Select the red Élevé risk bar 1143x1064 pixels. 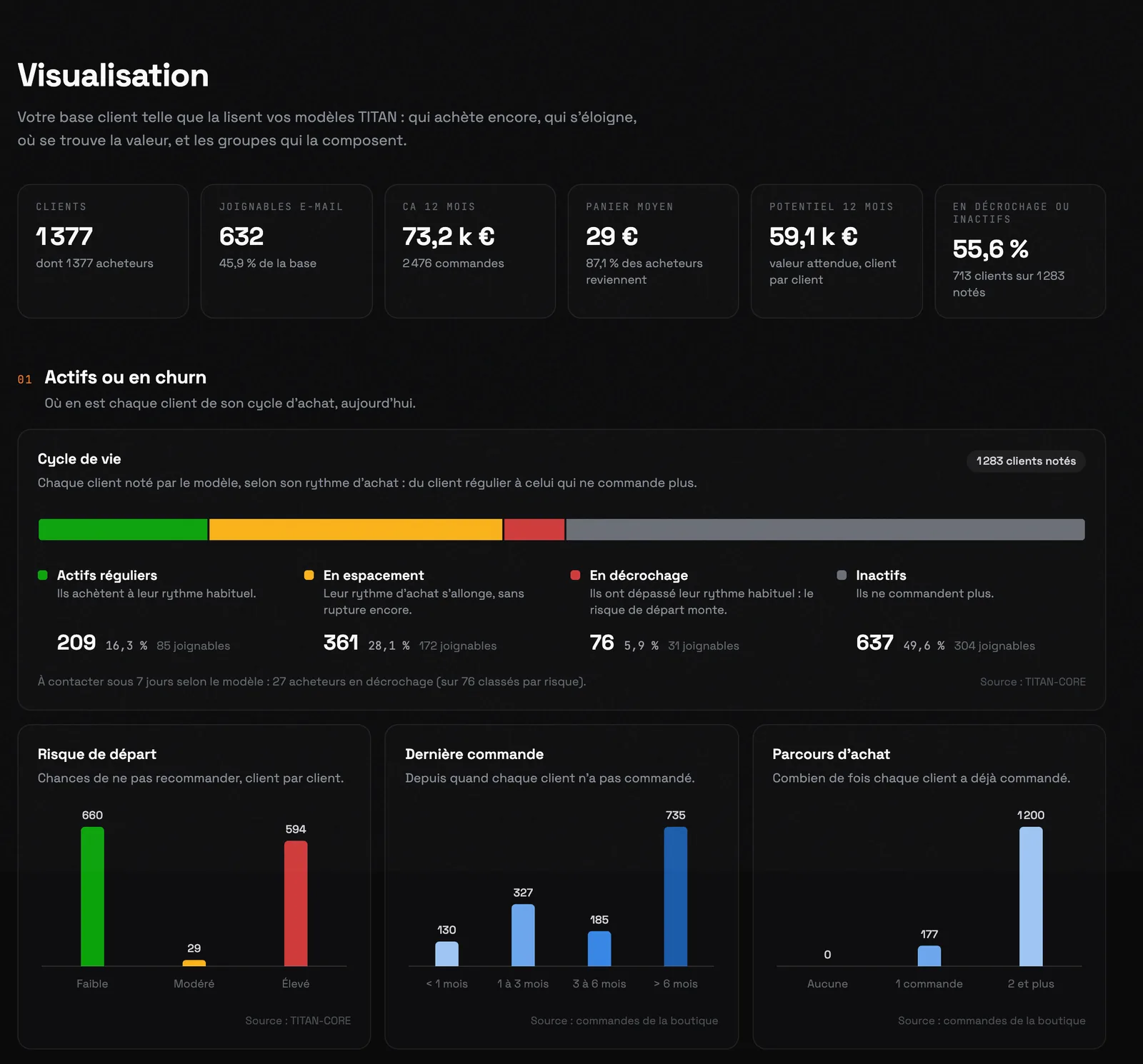296,903
